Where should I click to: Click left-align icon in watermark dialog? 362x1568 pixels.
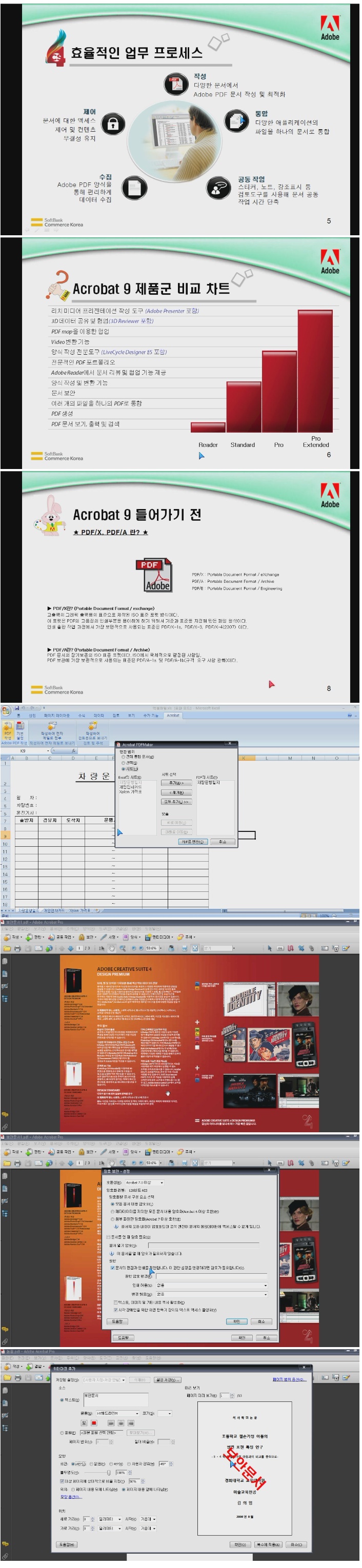coord(111,1423)
